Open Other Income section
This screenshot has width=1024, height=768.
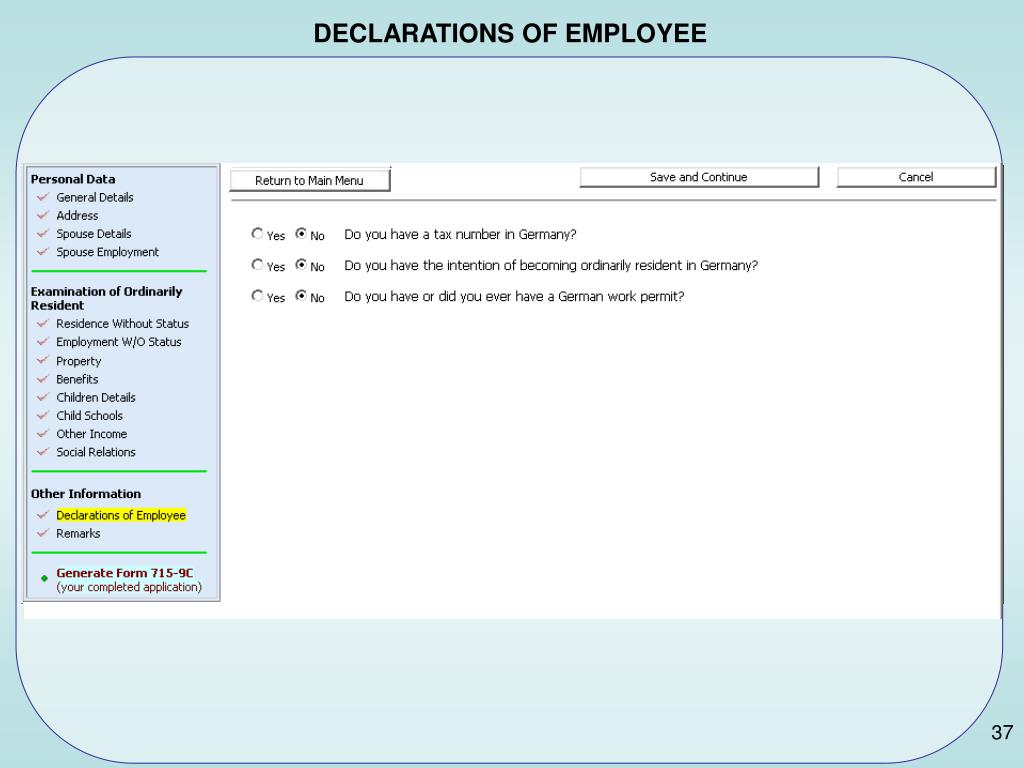point(91,434)
